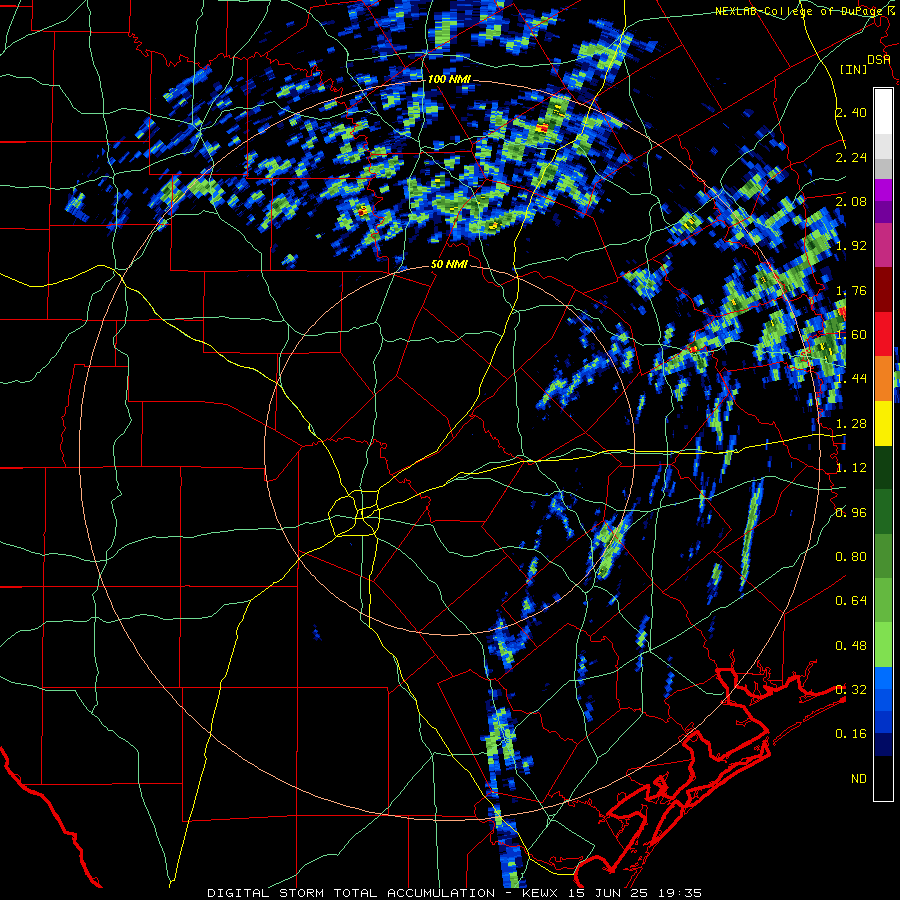Click the [IN] units label

854,70
